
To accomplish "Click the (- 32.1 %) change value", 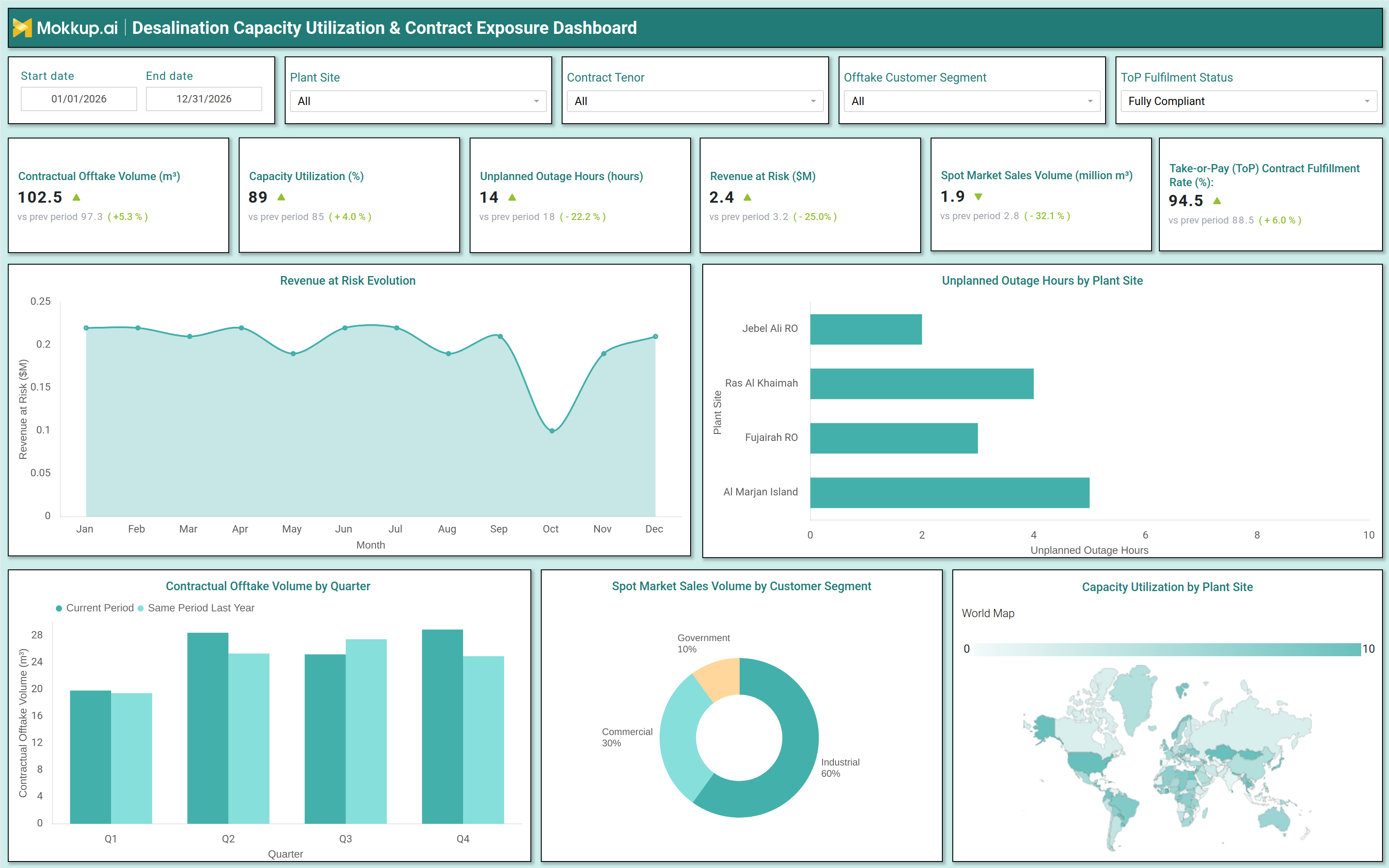I will [x=1047, y=217].
